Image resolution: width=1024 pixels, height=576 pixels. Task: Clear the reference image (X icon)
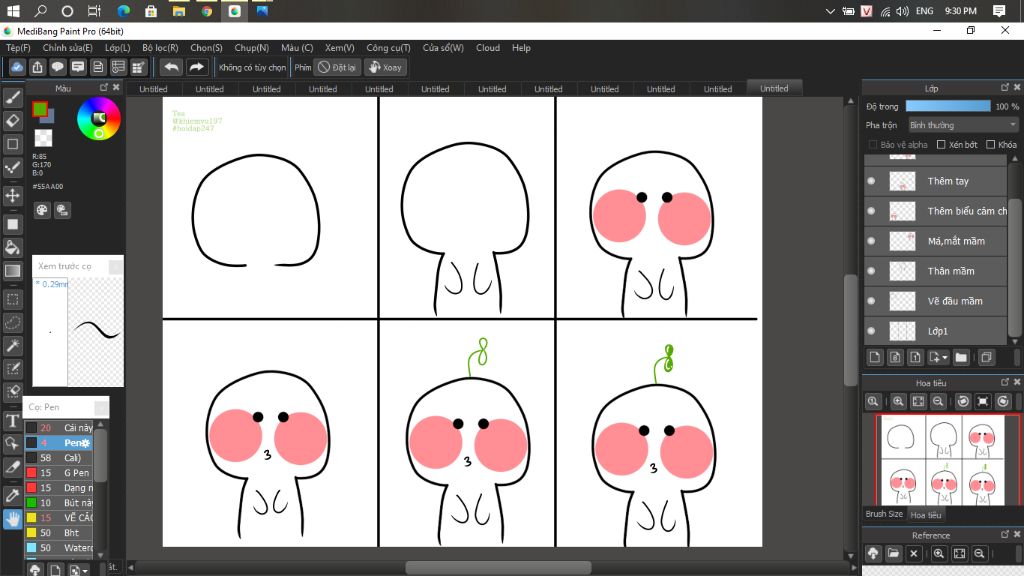click(x=914, y=554)
